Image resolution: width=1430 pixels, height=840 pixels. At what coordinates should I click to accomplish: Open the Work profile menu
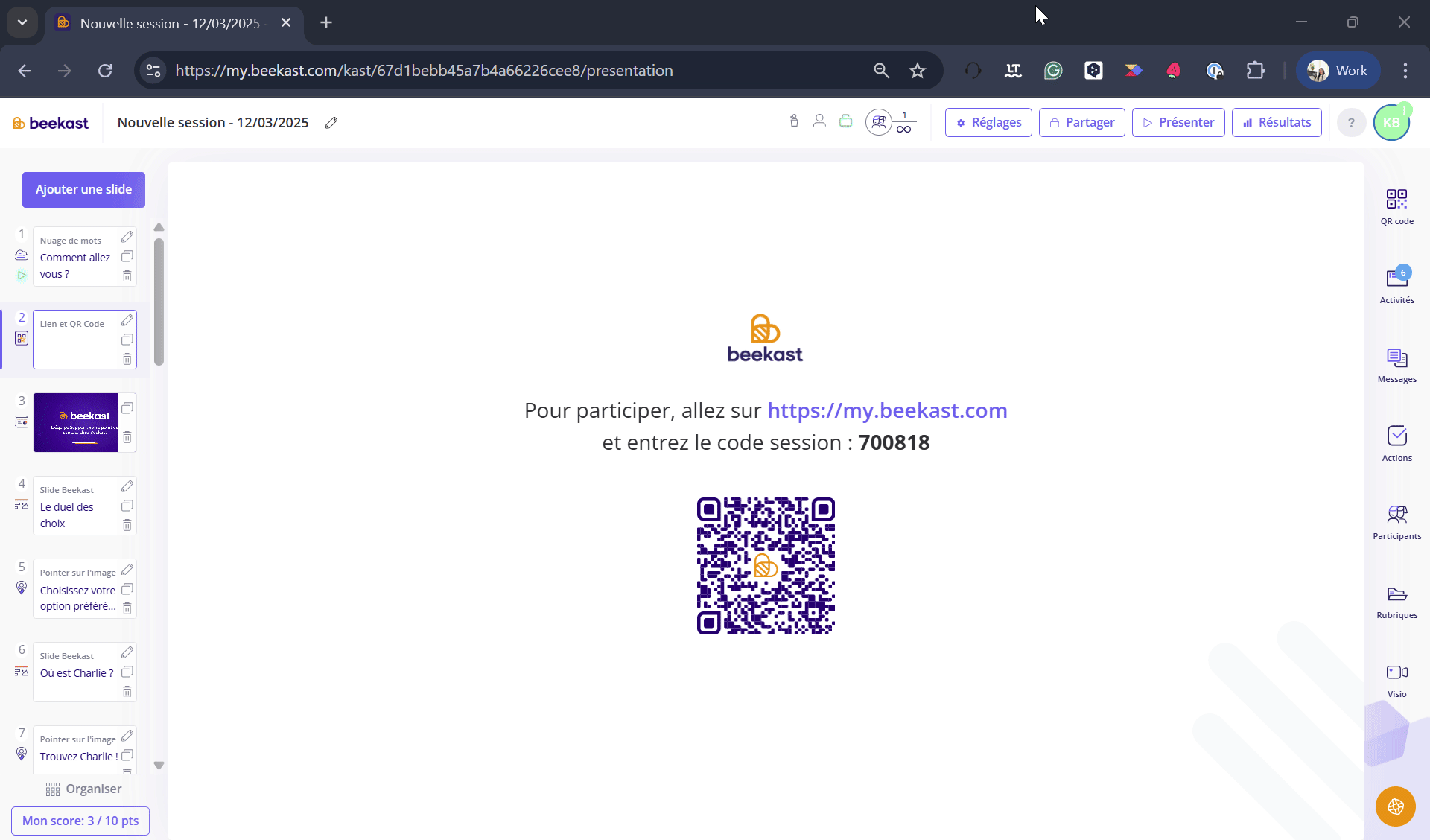click(x=1338, y=71)
